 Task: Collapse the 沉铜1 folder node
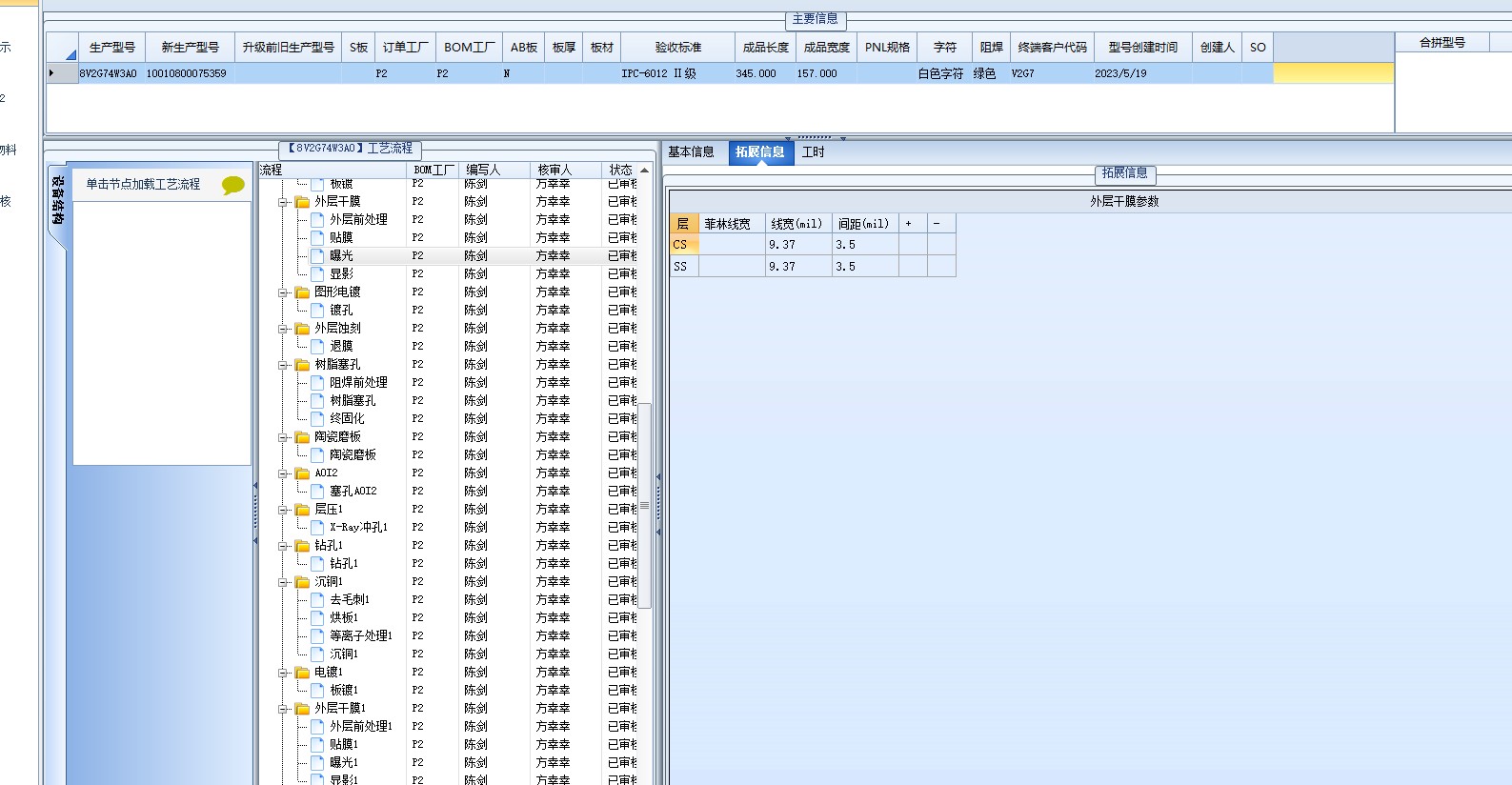[283, 582]
